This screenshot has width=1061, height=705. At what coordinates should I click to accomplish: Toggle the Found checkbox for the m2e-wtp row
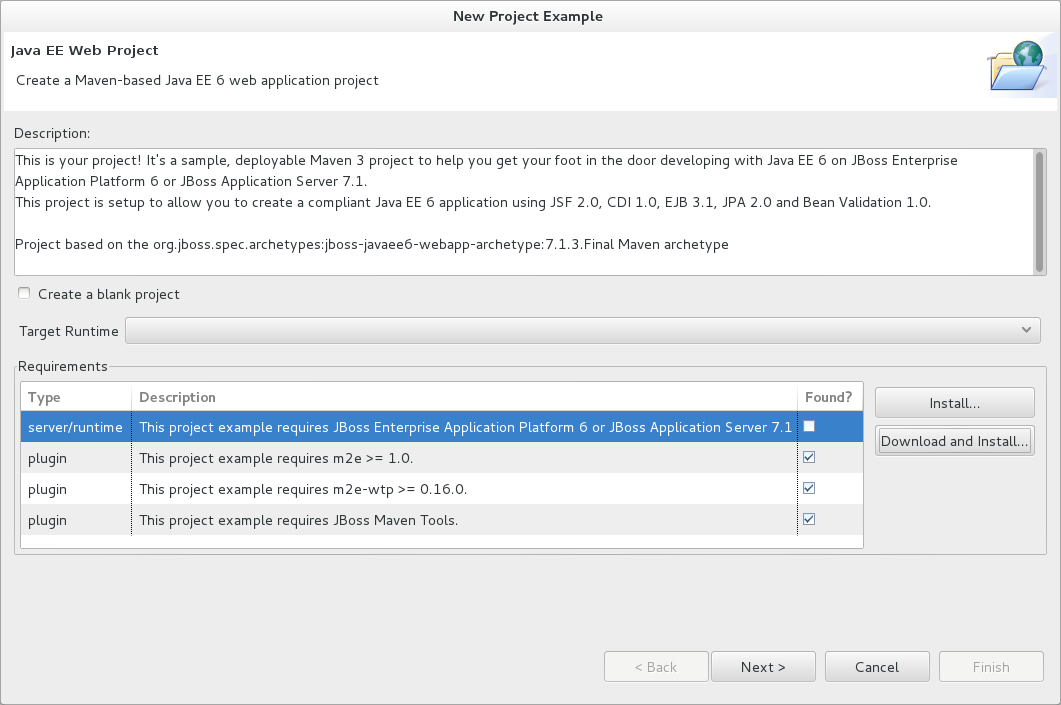pyautogui.click(x=809, y=488)
